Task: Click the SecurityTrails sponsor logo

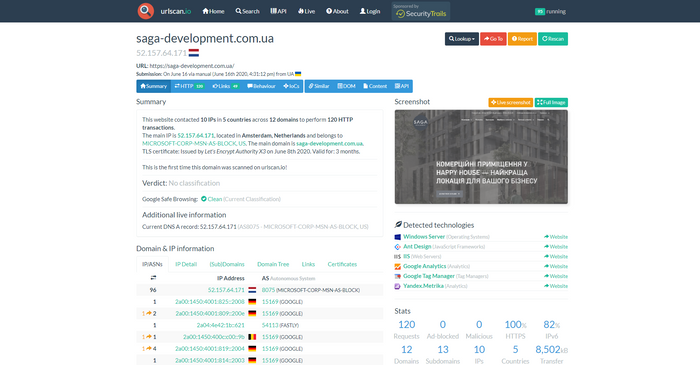Action: tap(421, 11)
